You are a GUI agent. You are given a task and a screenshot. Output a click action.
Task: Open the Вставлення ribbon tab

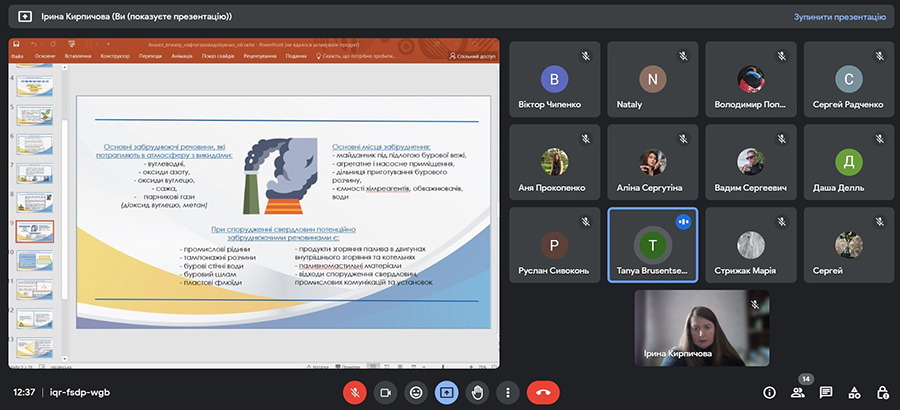click(77, 57)
